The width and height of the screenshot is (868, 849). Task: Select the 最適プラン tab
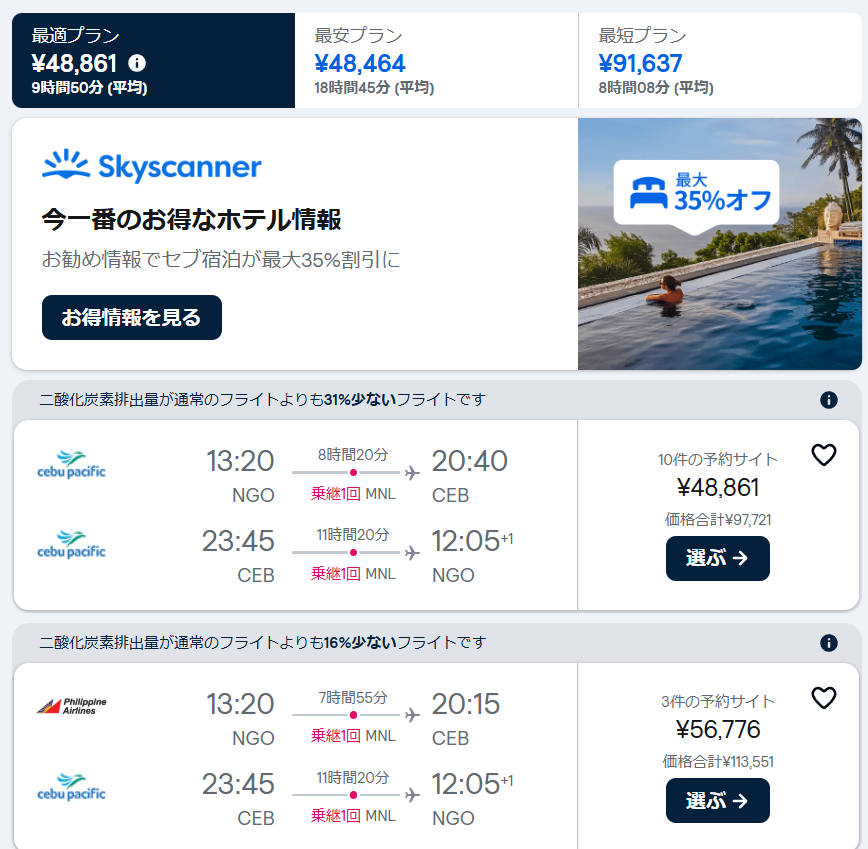click(153, 61)
